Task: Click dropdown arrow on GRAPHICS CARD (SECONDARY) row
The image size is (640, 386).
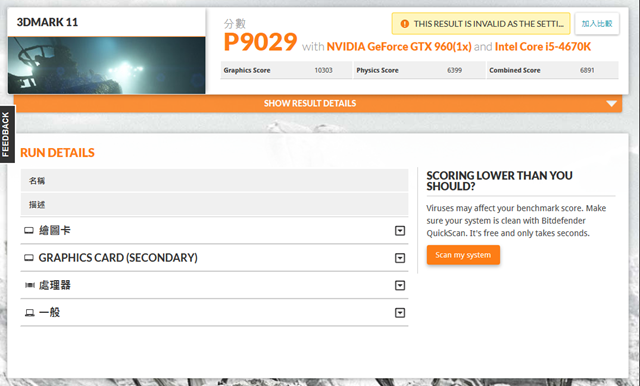Action: click(400, 258)
